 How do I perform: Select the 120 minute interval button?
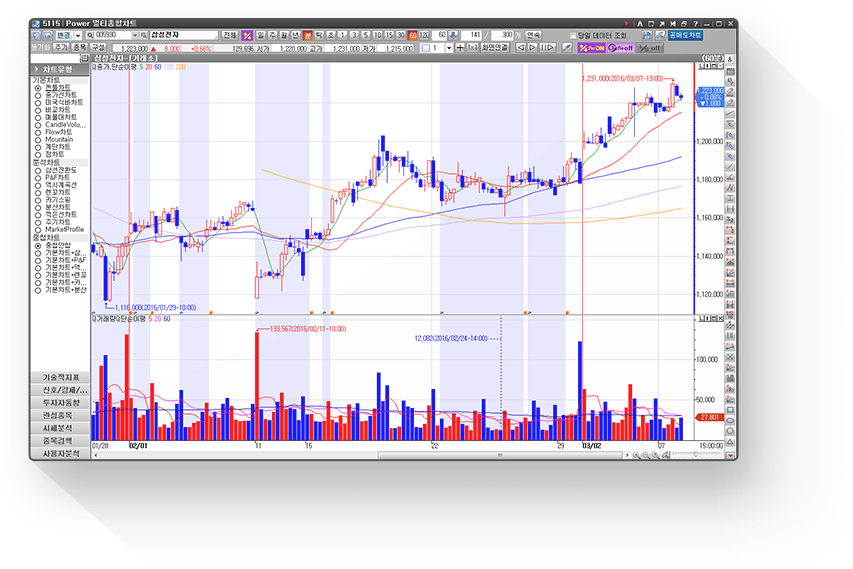click(x=424, y=35)
